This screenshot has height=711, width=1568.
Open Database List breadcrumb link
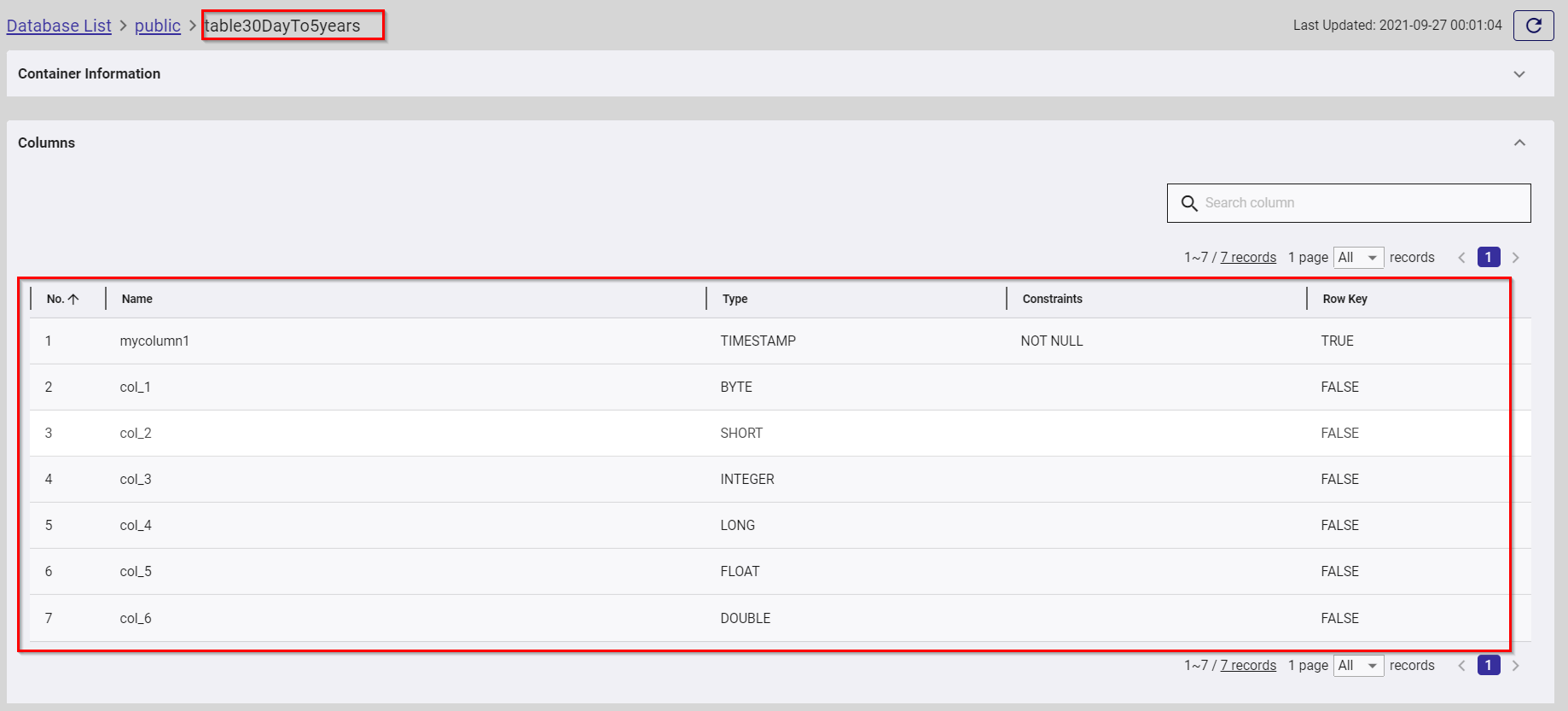(59, 26)
